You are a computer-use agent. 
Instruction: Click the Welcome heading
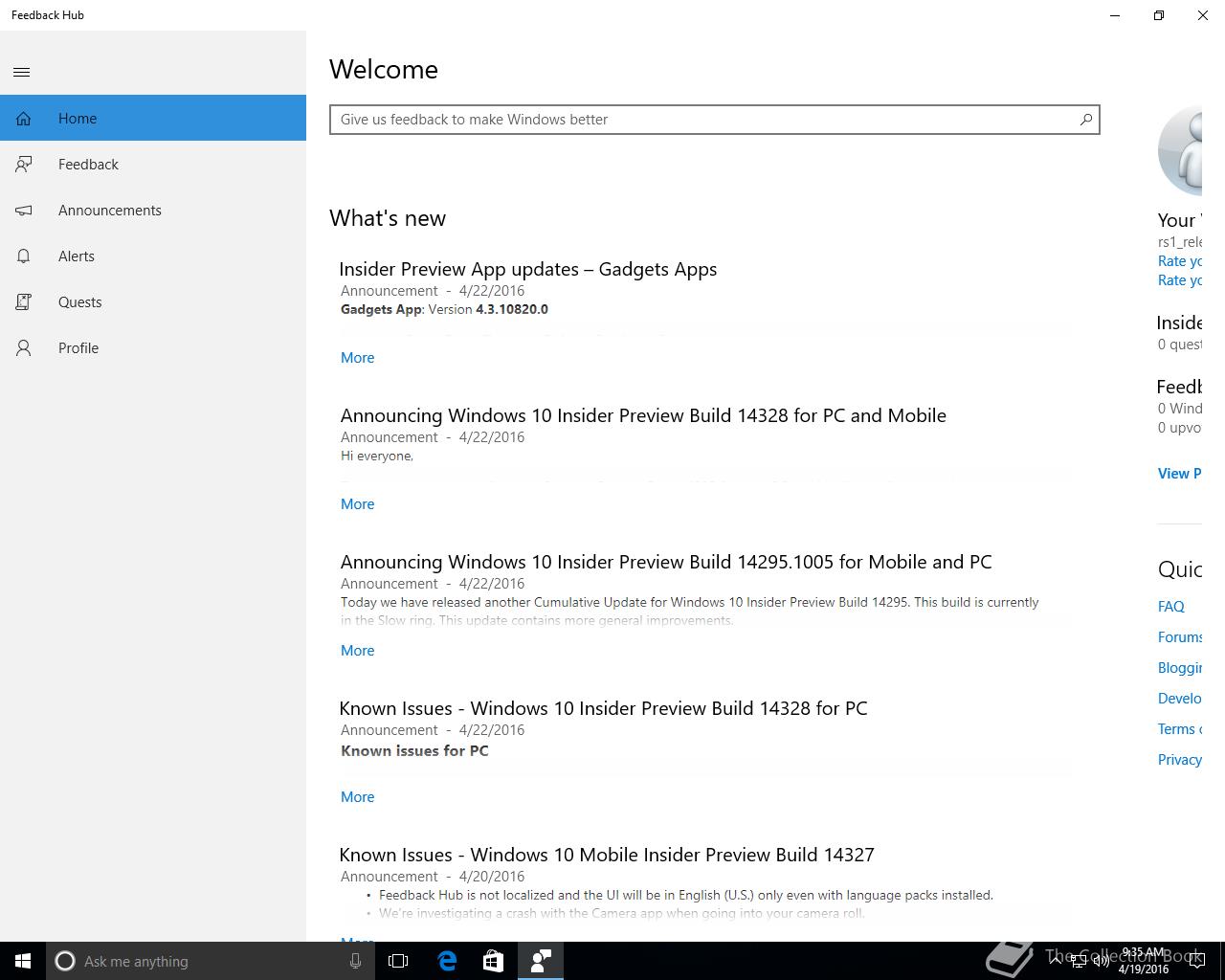coord(384,70)
